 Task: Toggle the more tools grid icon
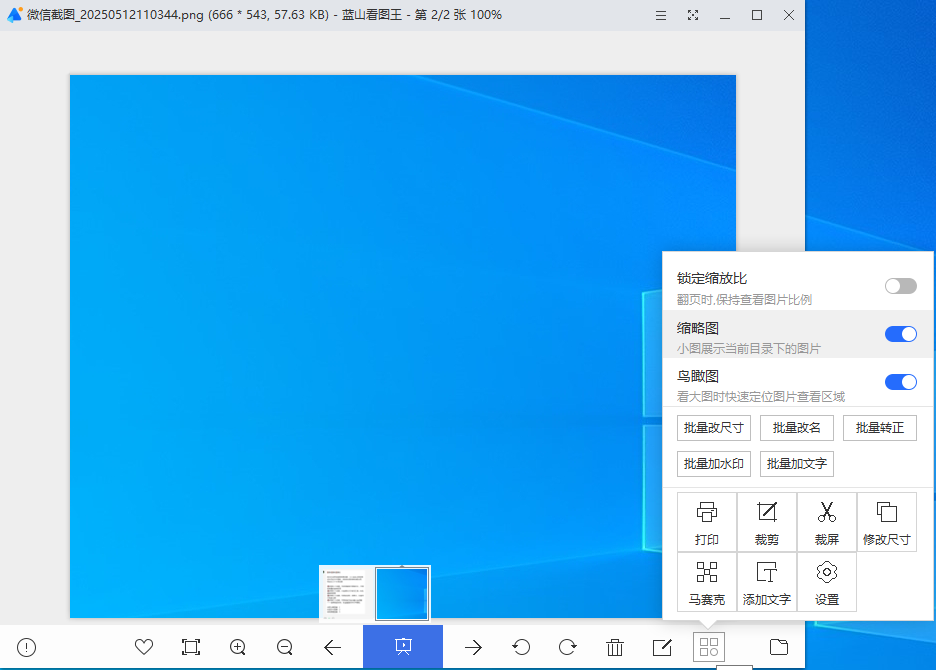pyautogui.click(x=709, y=647)
